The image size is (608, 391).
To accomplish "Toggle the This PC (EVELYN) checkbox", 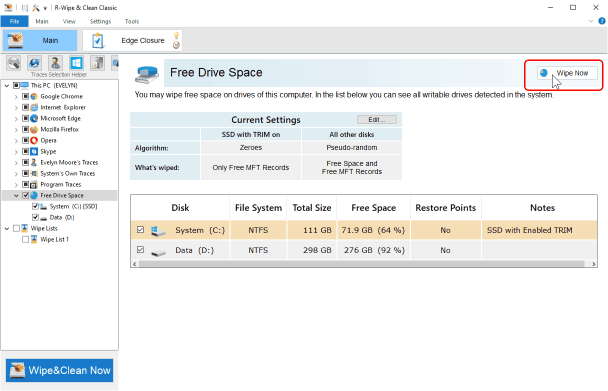I will coord(16,85).
